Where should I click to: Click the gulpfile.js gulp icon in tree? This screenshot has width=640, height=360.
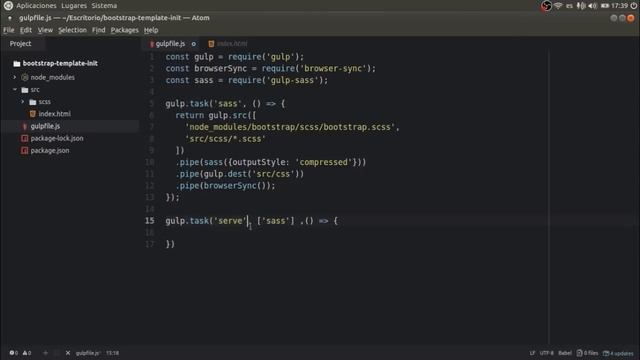pos(24,126)
